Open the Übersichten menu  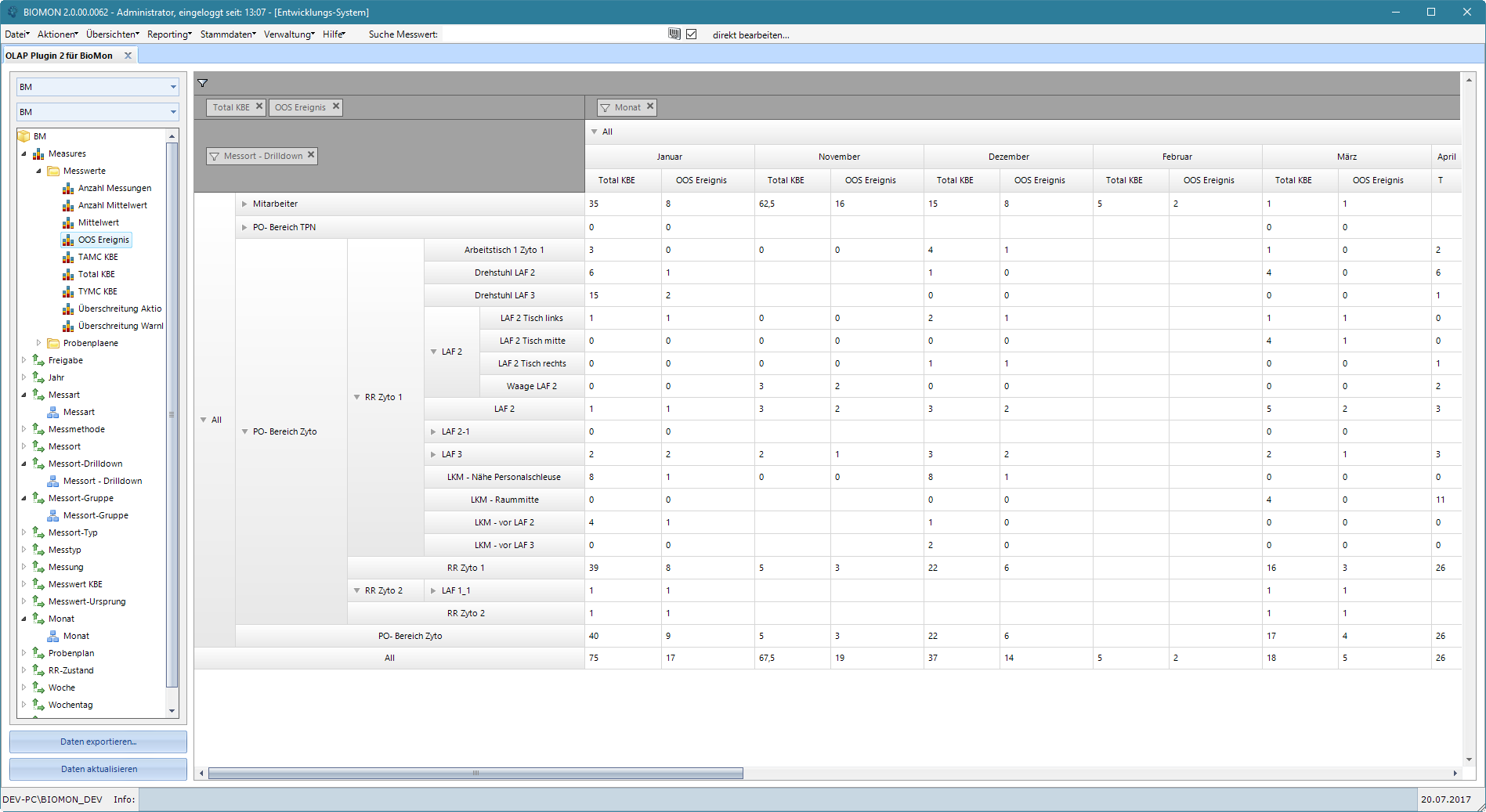(113, 34)
